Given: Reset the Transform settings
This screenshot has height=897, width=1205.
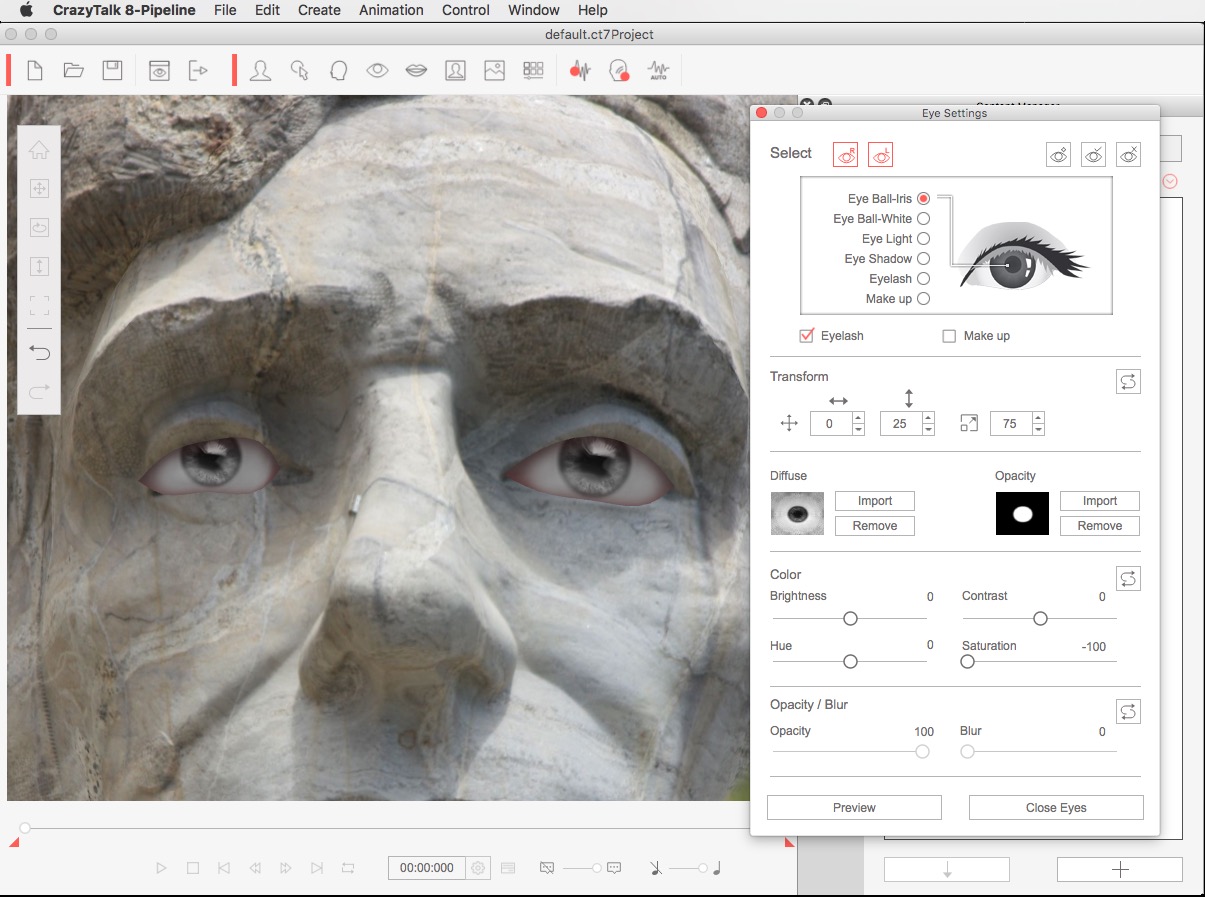Looking at the screenshot, I should click(x=1128, y=382).
